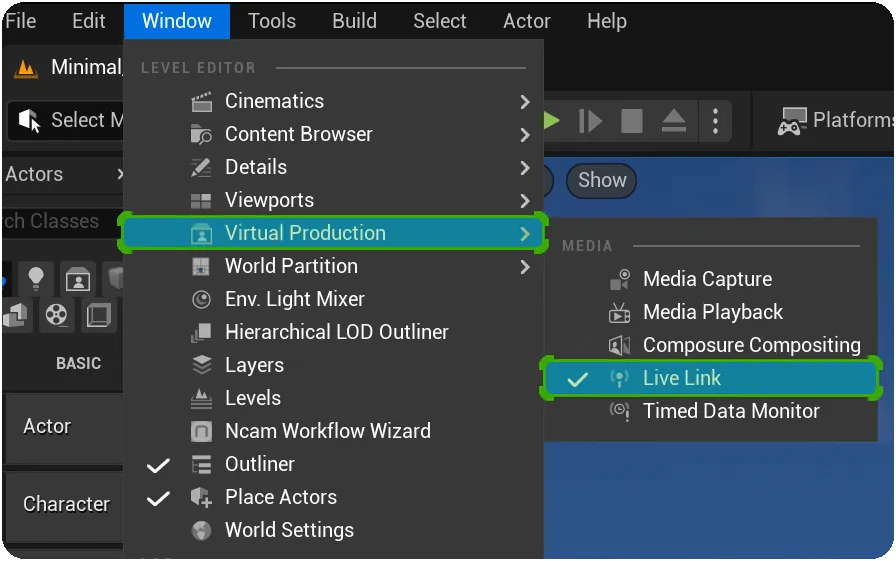Click the Character entry in Place Actors

63,505
